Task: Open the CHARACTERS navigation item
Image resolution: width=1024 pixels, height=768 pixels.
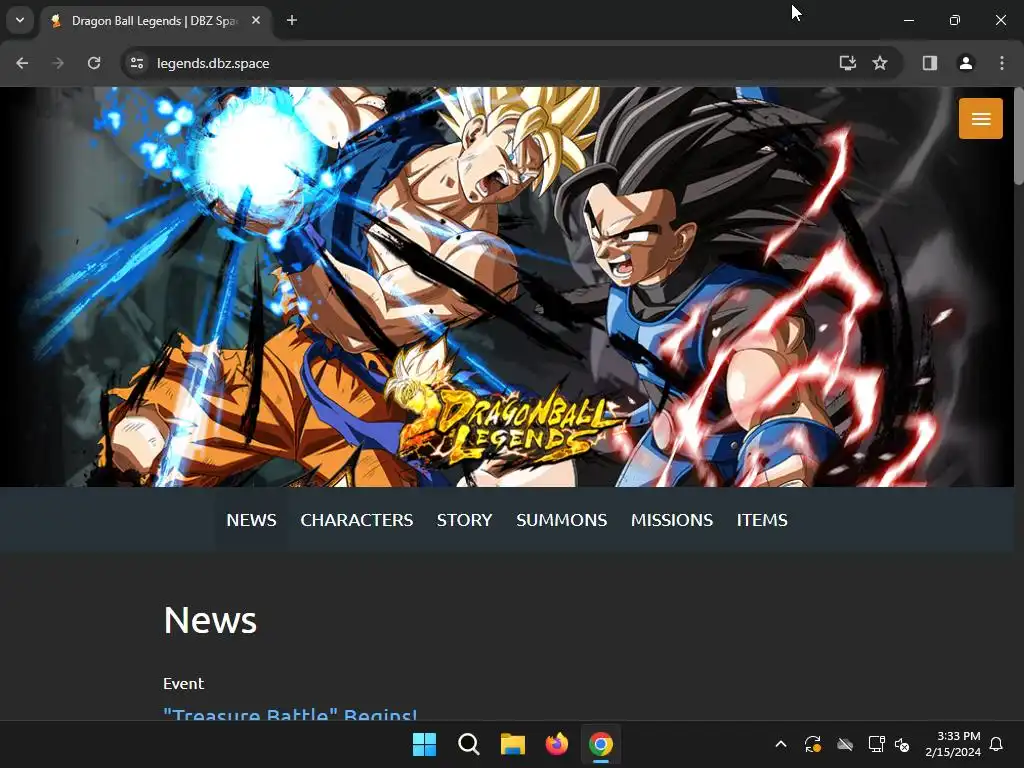Action: (x=357, y=520)
